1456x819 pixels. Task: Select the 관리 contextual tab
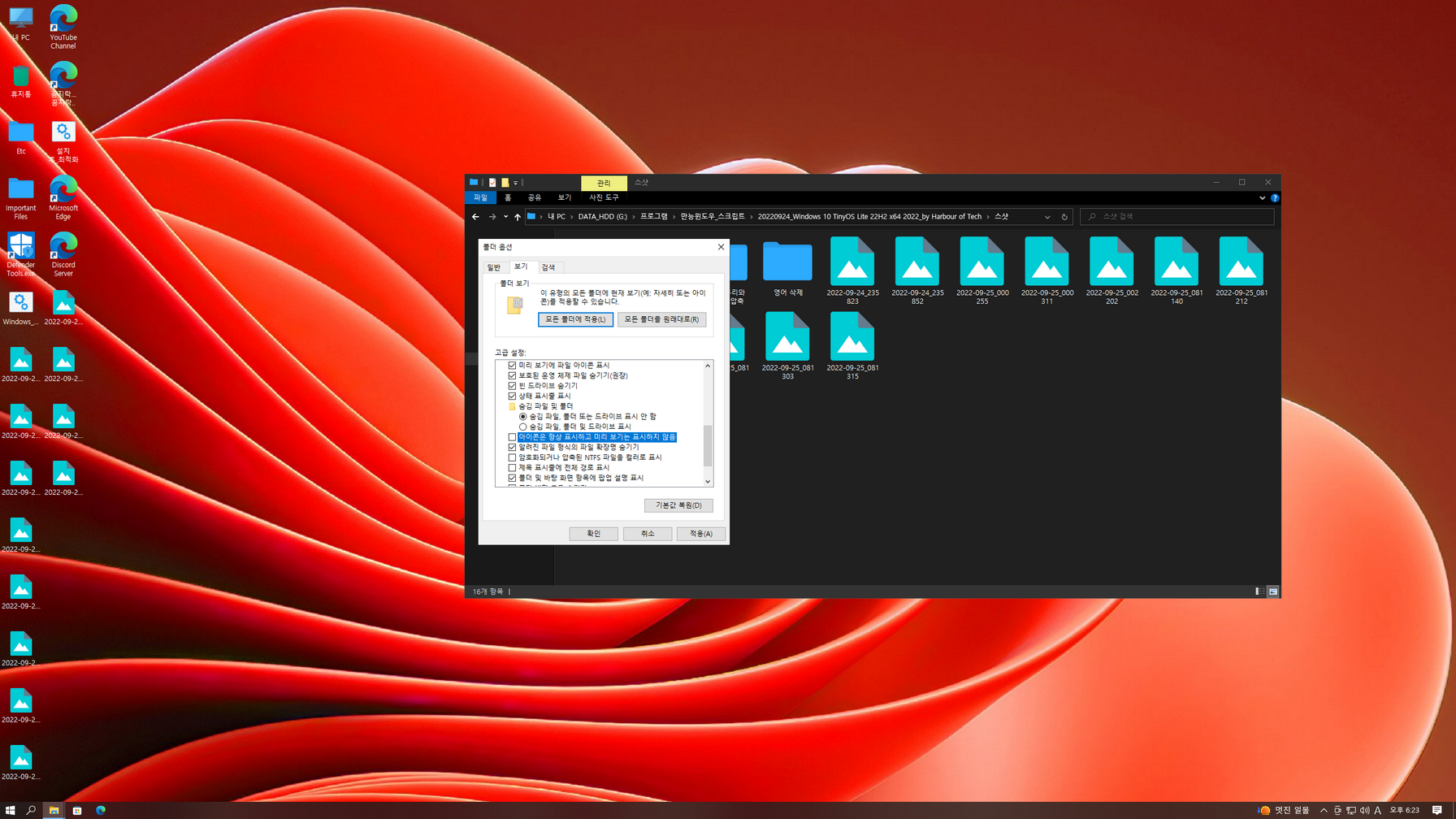click(604, 183)
